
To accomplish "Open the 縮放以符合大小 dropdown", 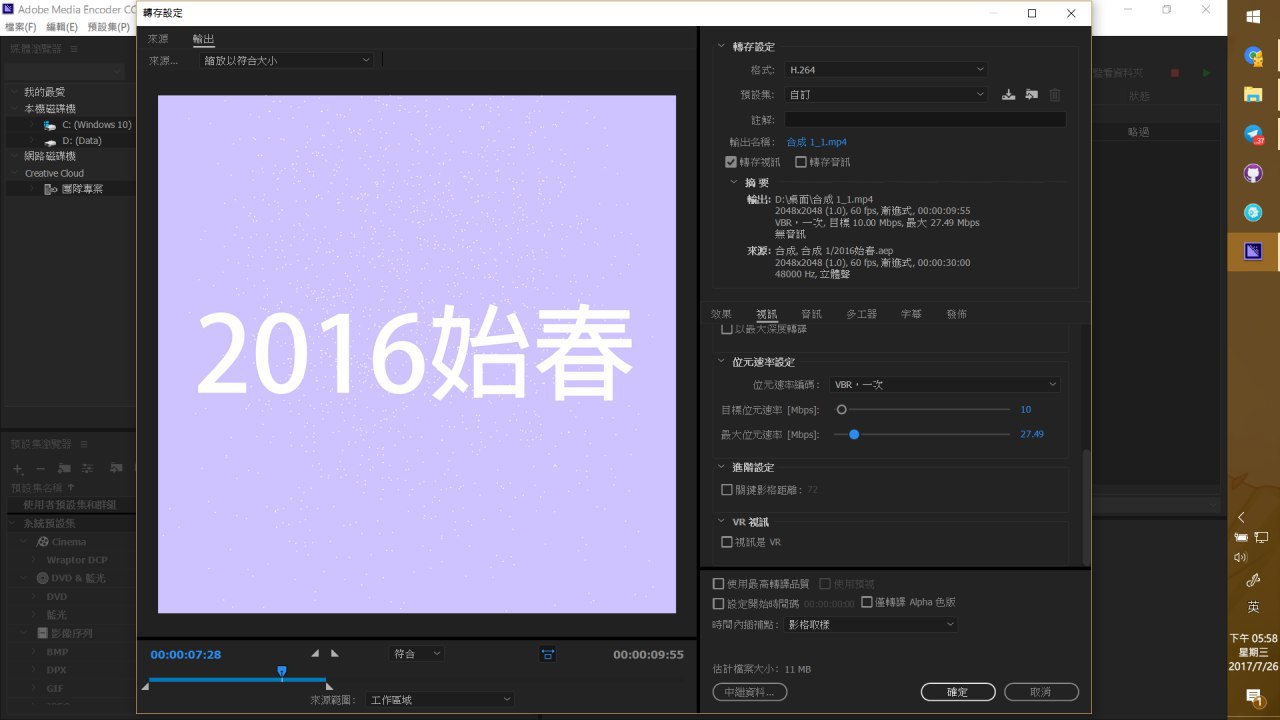I will point(286,61).
